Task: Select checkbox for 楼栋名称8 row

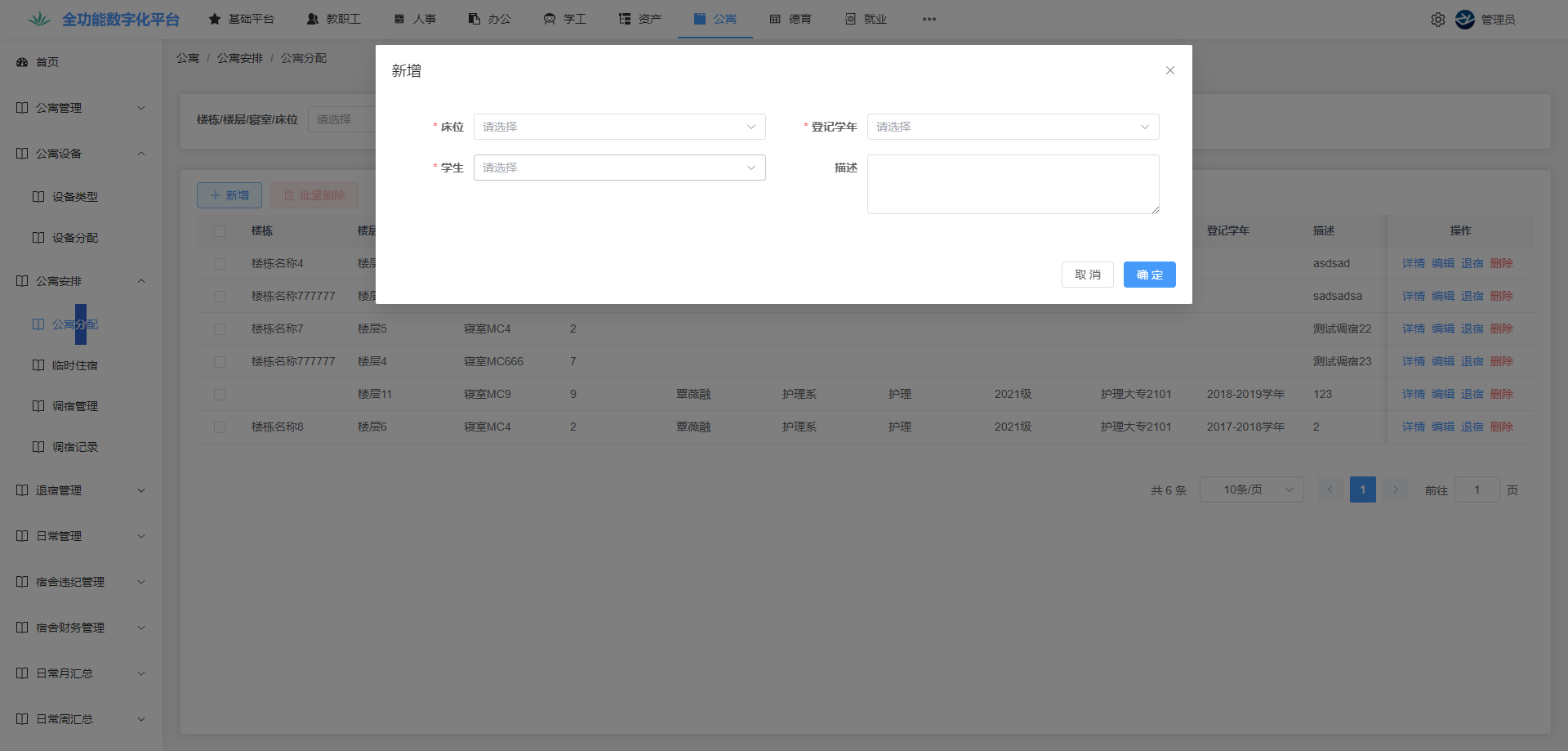Action: (220, 427)
